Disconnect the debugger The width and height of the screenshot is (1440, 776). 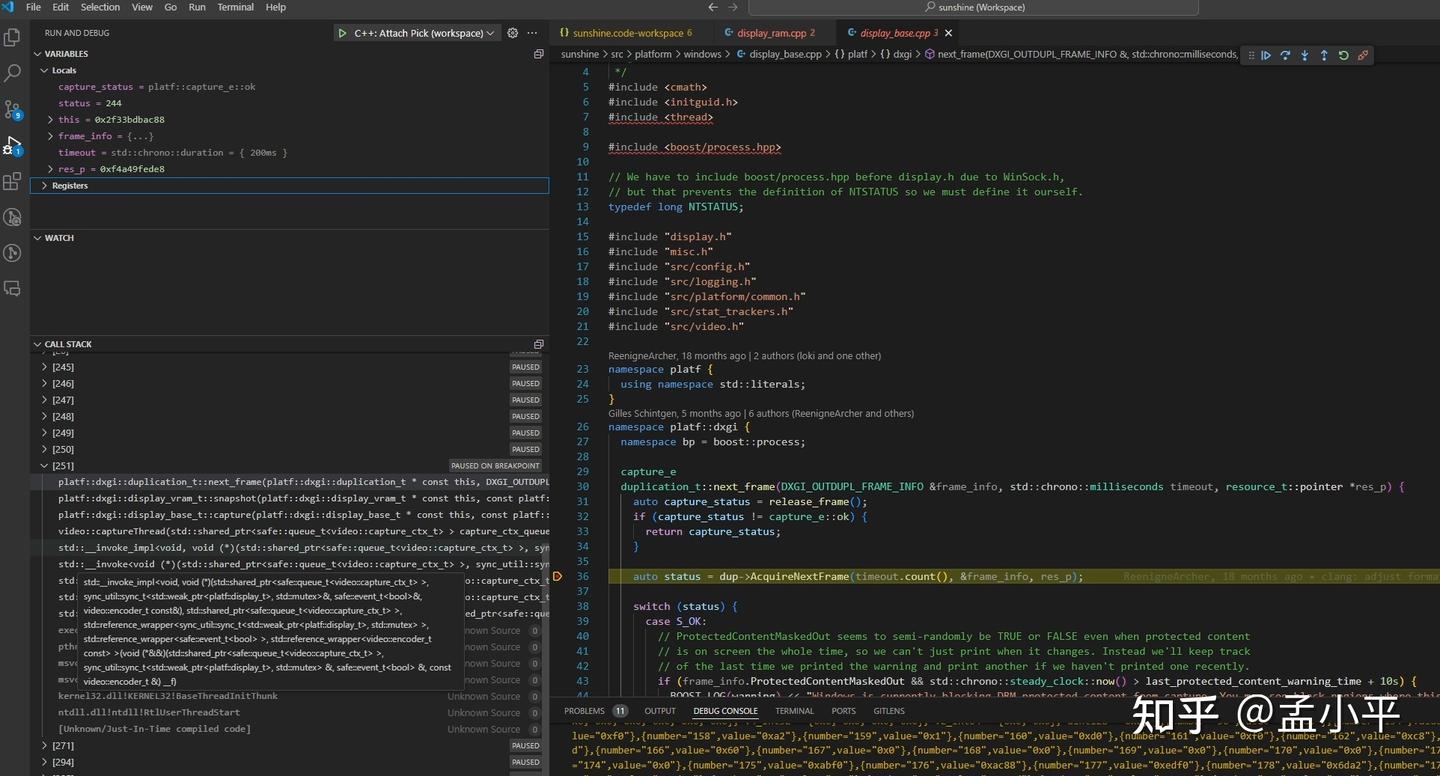tap(1363, 56)
